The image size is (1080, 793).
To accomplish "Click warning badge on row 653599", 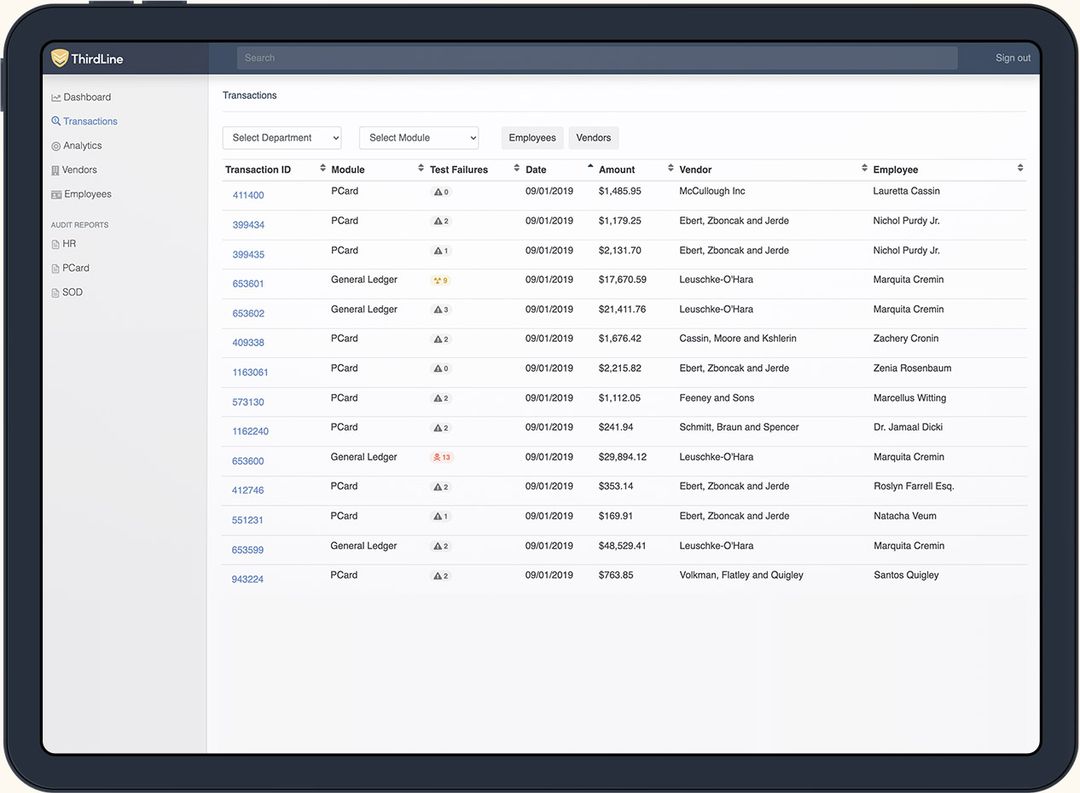I will coord(441,546).
